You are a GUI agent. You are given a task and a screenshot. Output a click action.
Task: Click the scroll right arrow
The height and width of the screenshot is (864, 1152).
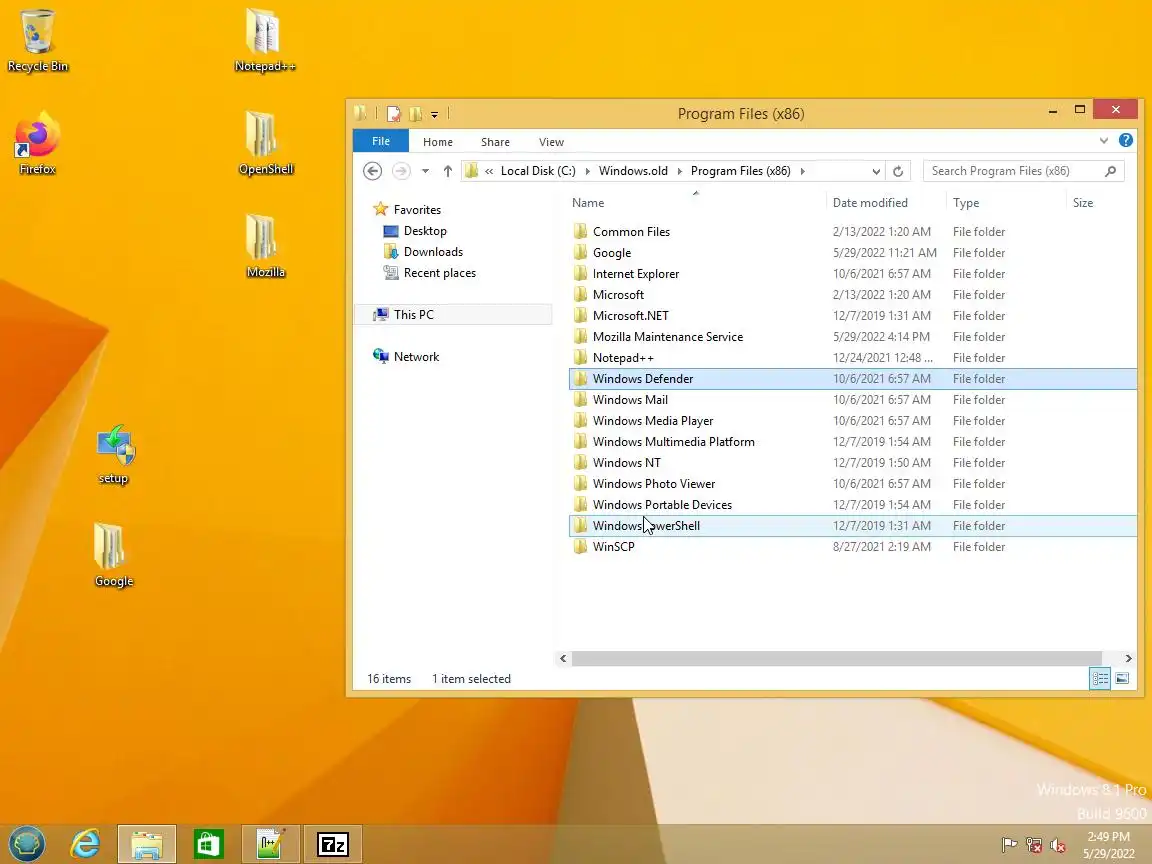coord(1128,658)
